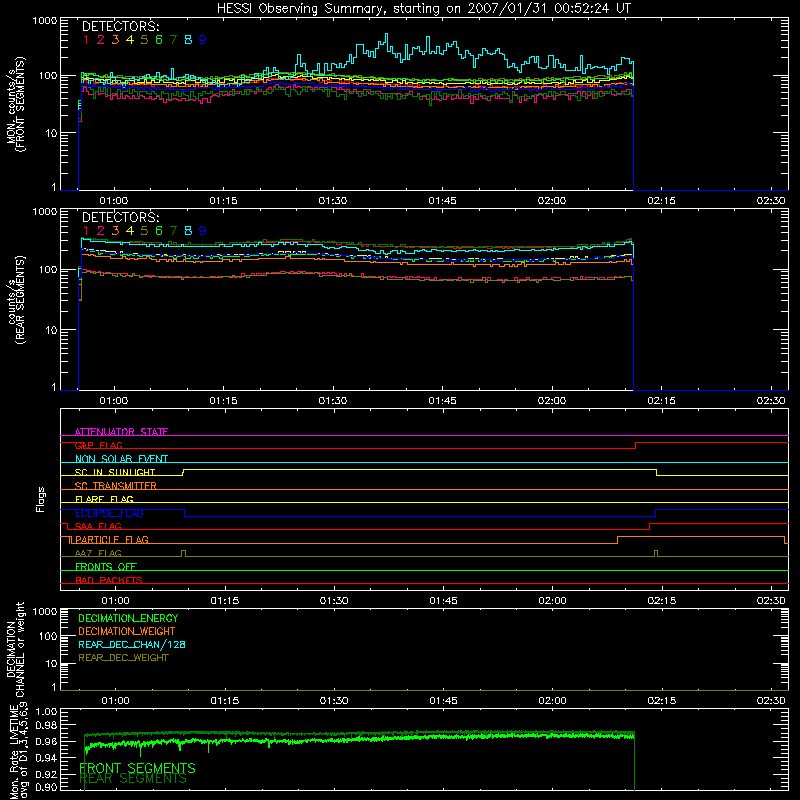Screen dimensions: 800x800
Task: Click 01:15 tick under rear segments panel
Action: tap(223, 401)
